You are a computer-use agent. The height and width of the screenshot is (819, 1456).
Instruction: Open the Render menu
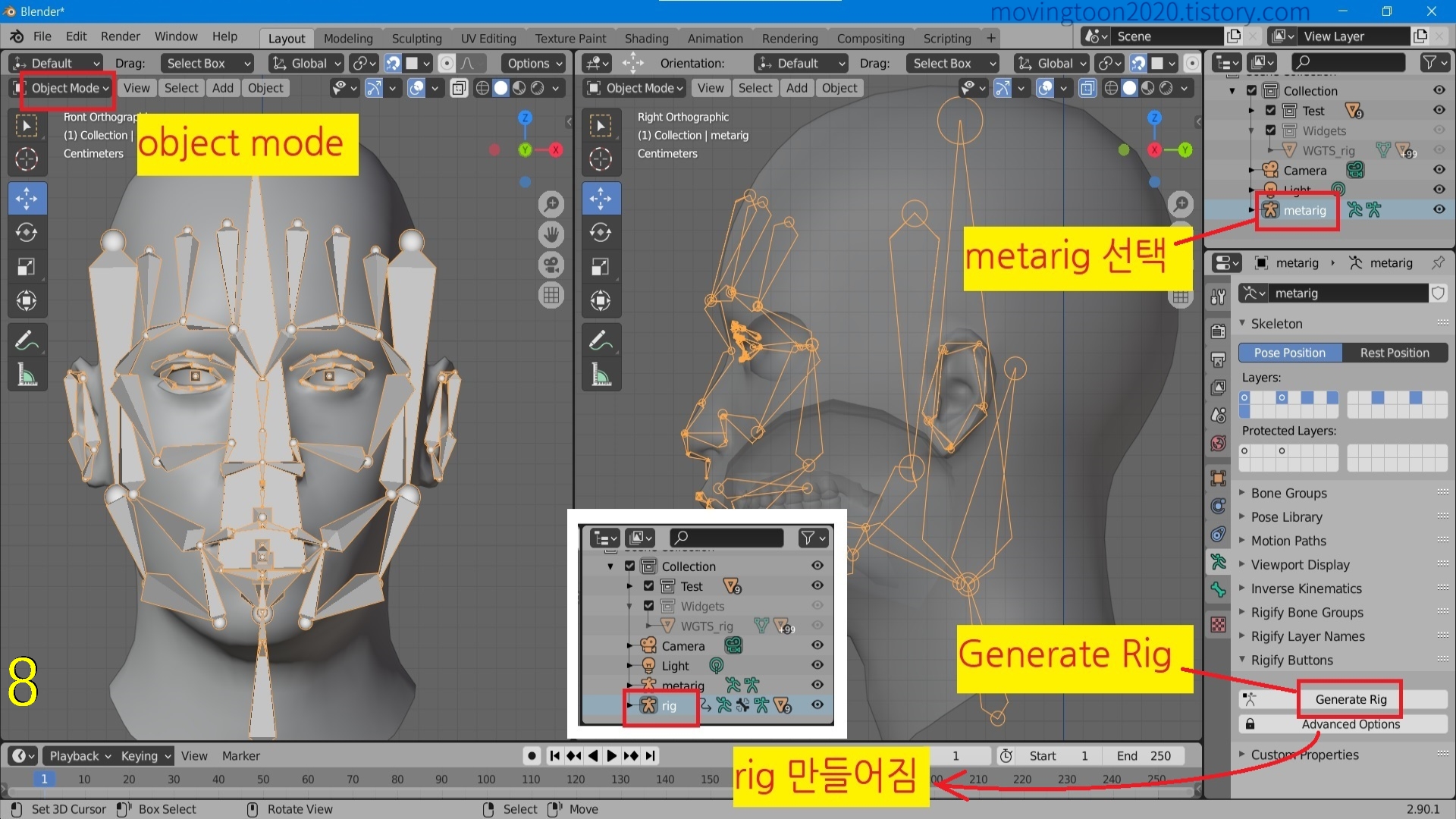[x=121, y=36]
